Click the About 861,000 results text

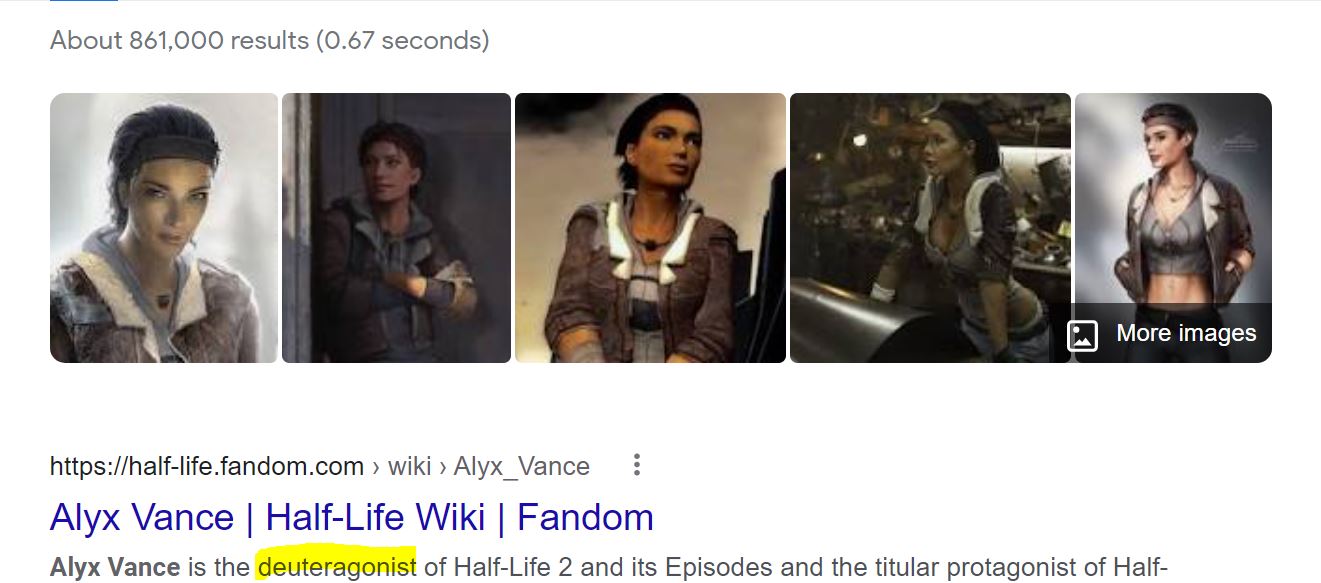(x=179, y=41)
